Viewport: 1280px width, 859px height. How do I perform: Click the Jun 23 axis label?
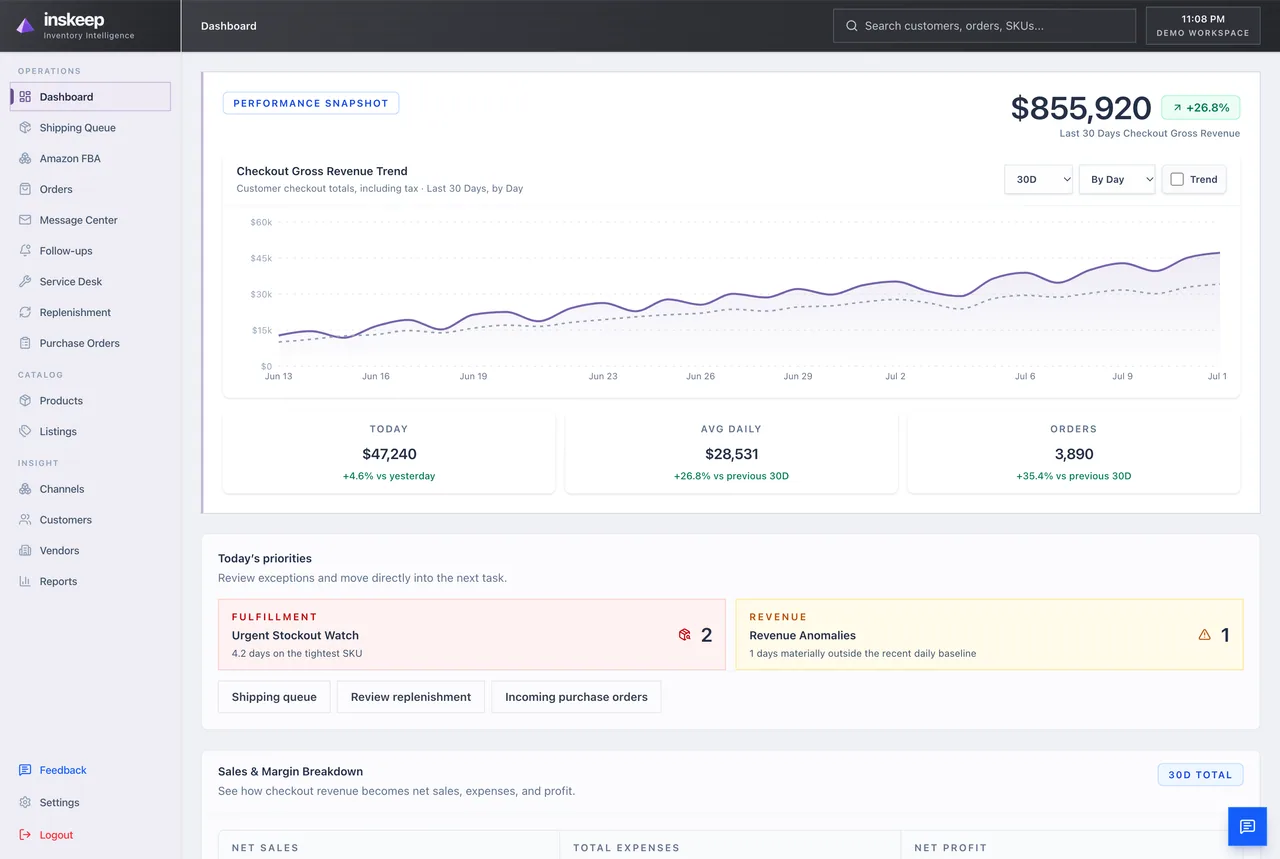pyautogui.click(x=603, y=377)
